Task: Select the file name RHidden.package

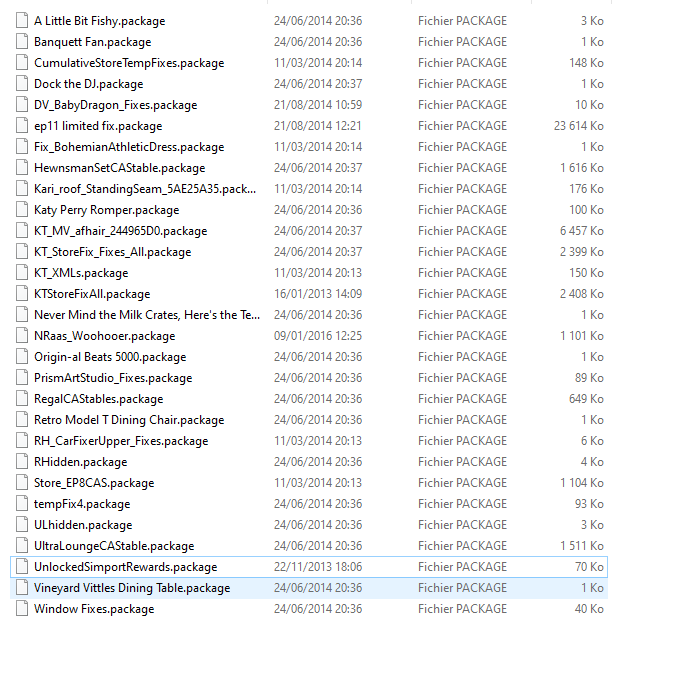Action: [81, 462]
